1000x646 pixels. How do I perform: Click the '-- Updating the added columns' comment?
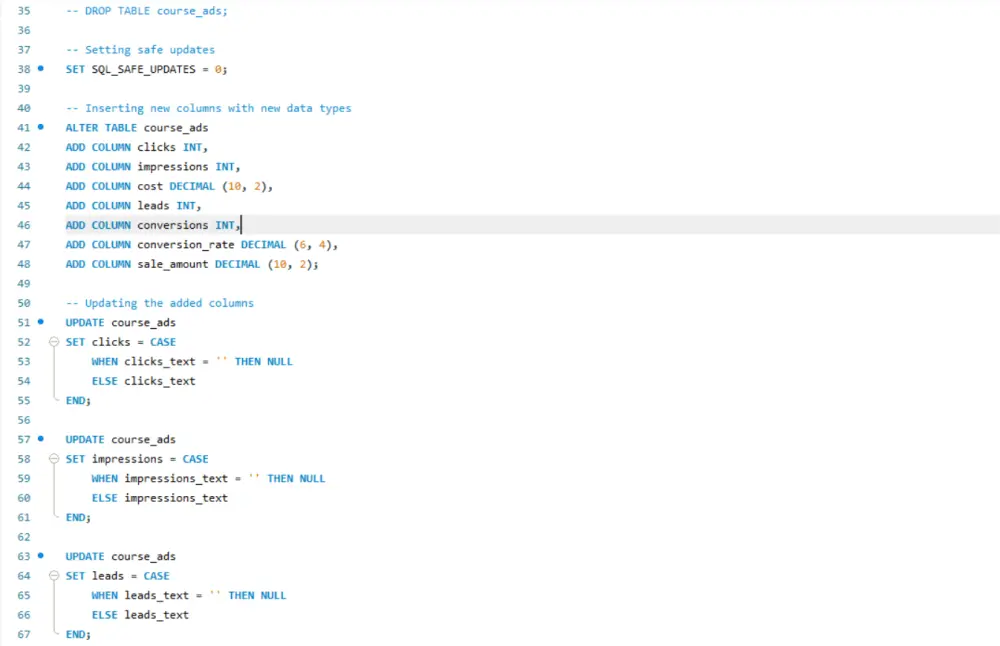(160, 303)
